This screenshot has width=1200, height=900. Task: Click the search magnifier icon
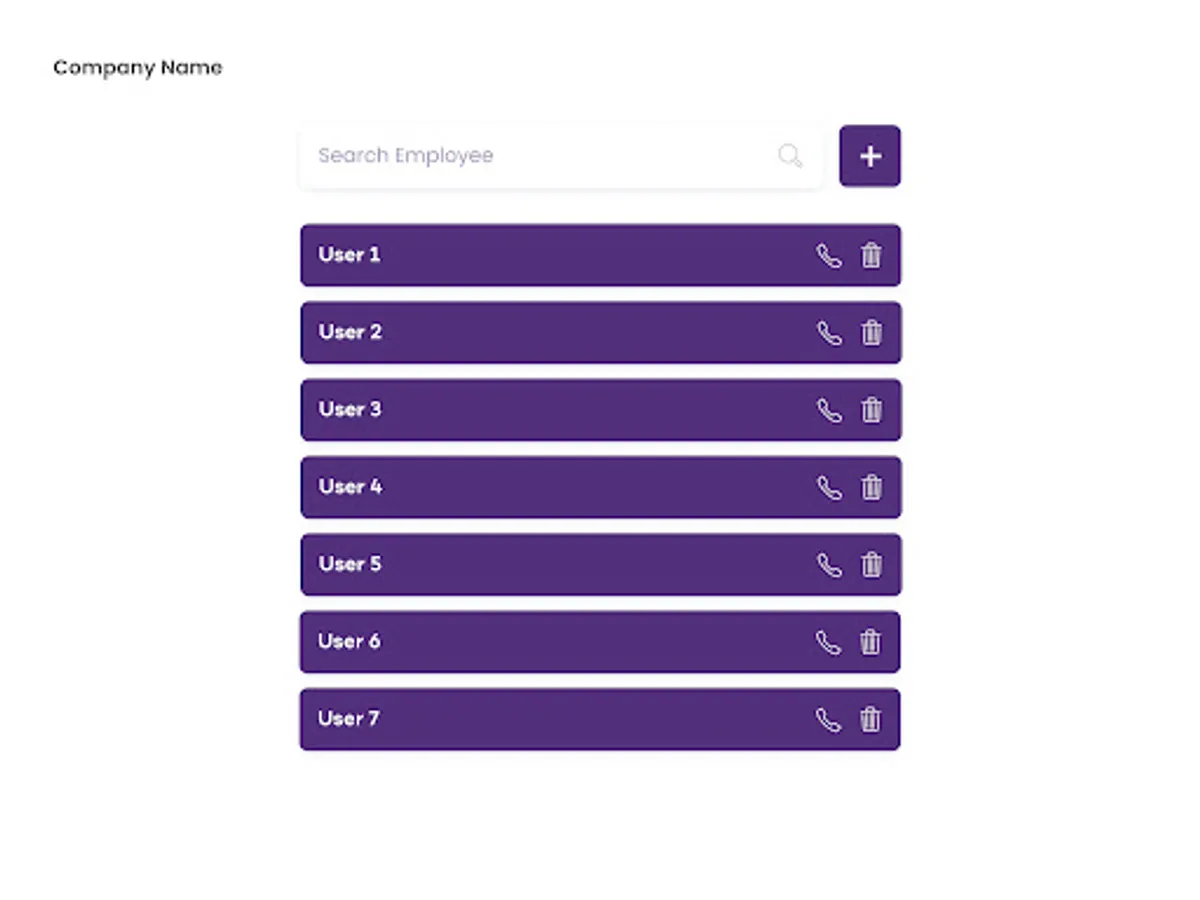point(790,156)
